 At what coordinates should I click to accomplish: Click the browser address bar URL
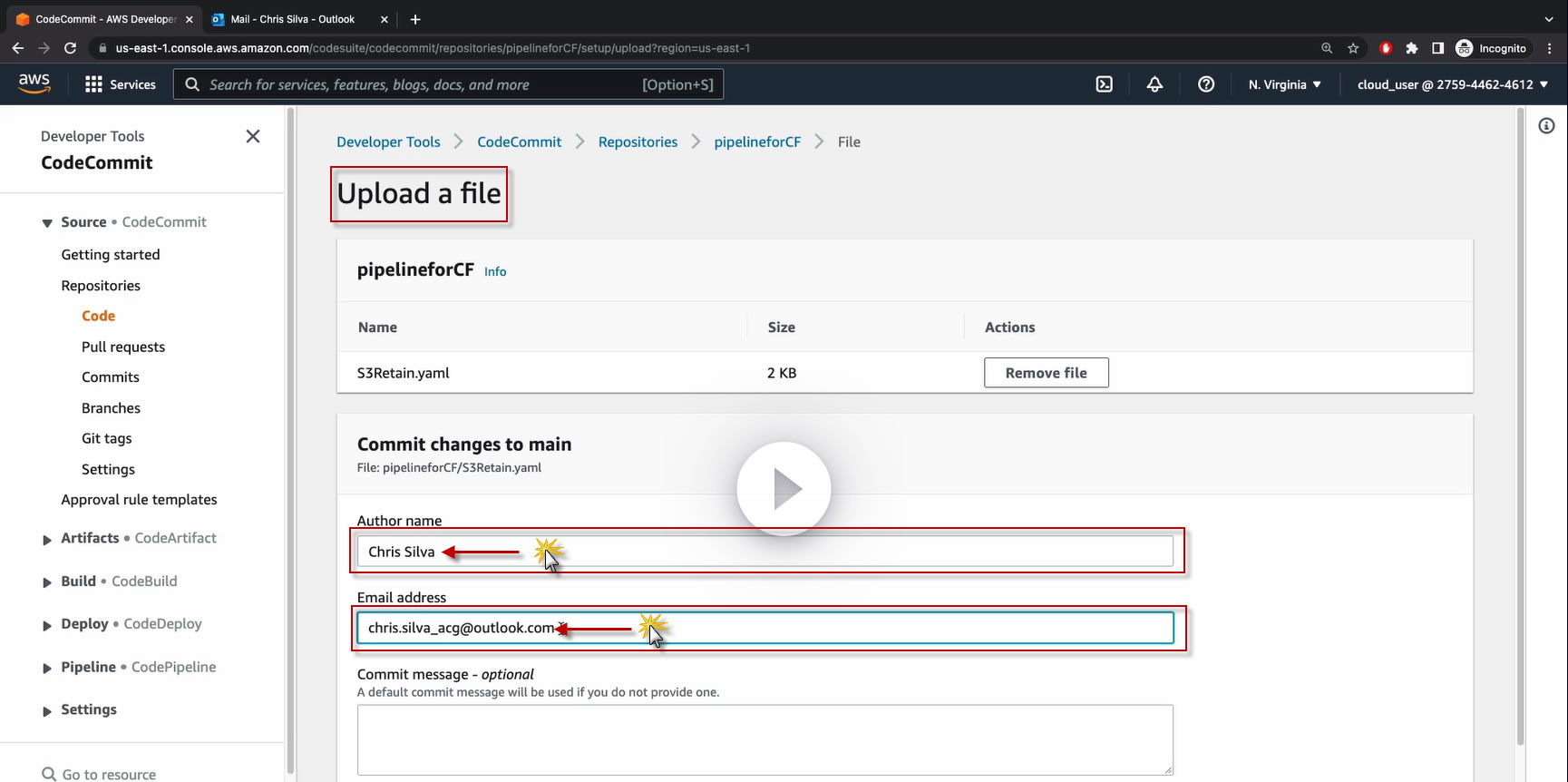click(x=433, y=48)
